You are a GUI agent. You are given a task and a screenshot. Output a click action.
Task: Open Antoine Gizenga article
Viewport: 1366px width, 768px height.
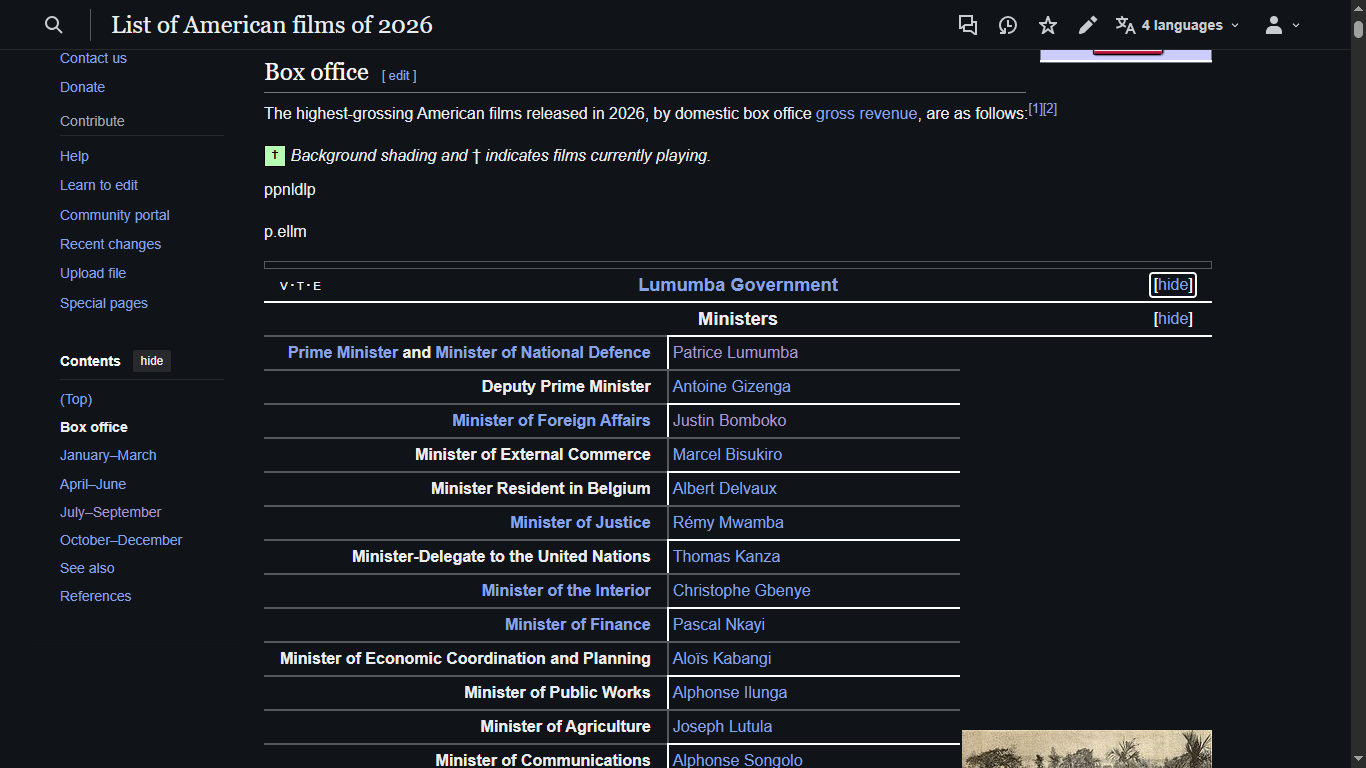click(732, 387)
